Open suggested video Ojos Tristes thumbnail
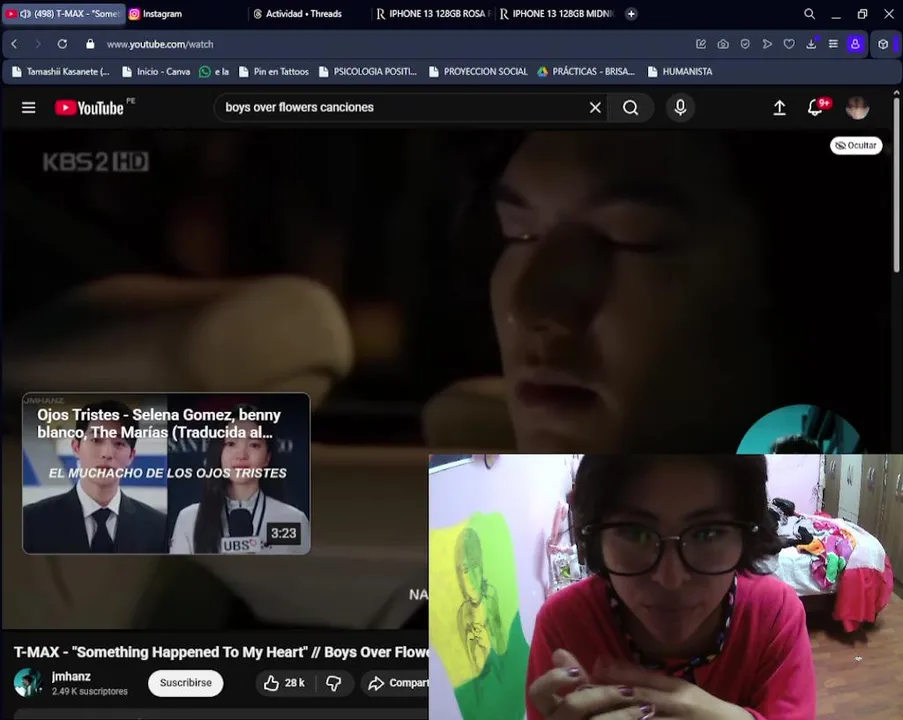This screenshot has width=903, height=720. (x=166, y=473)
